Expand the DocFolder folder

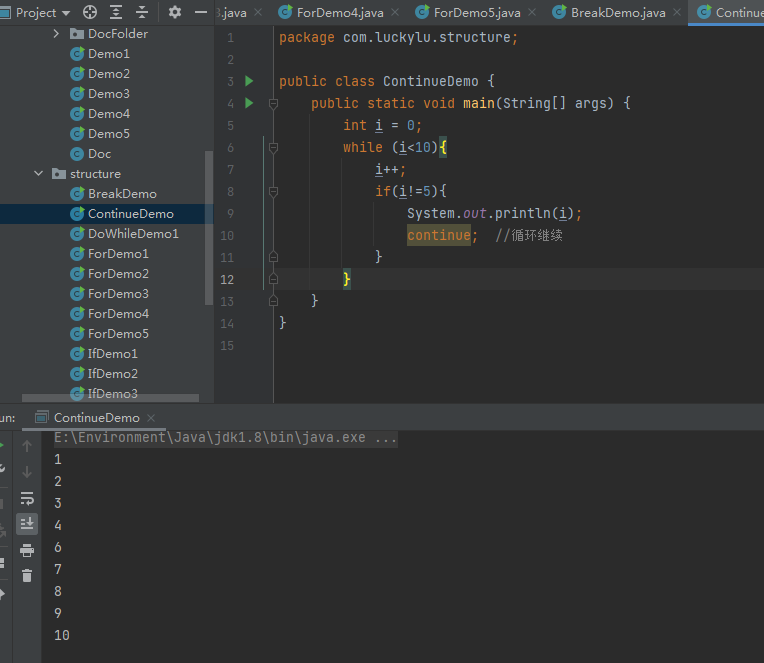(x=56, y=34)
